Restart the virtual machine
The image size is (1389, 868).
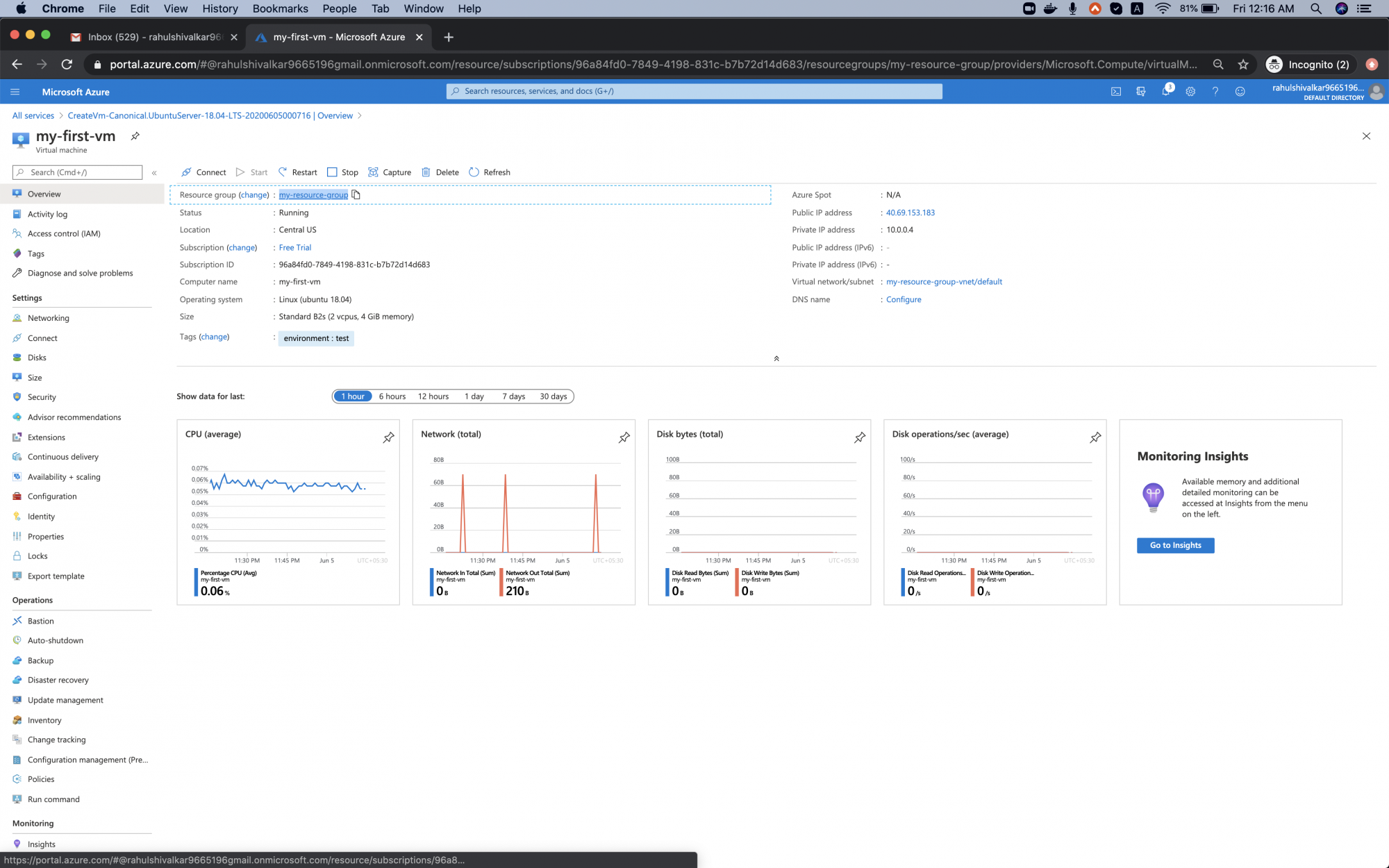tap(297, 172)
